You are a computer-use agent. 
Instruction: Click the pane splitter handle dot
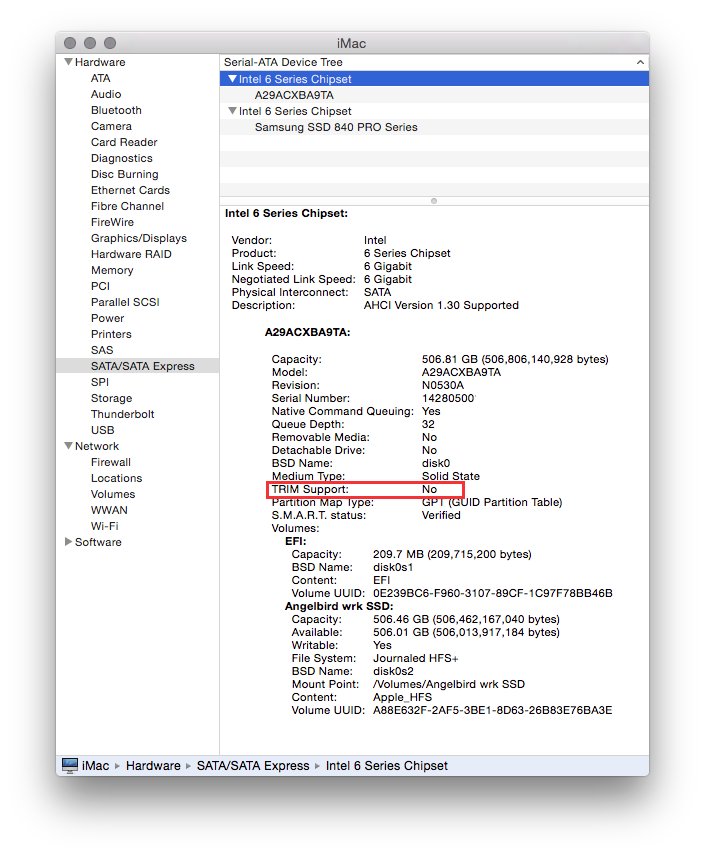pos(434,201)
